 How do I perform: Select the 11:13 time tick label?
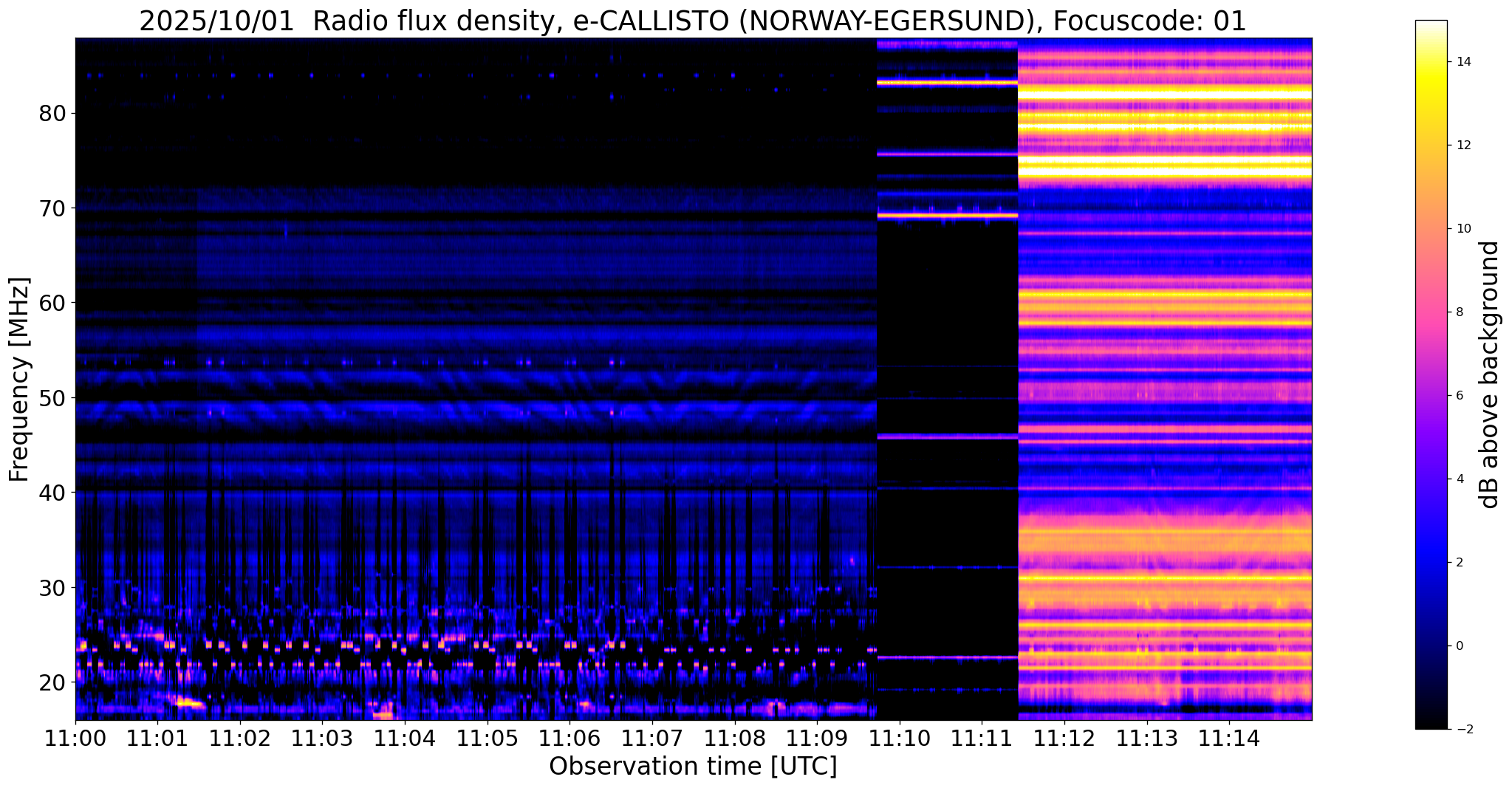(x=1146, y=739)
